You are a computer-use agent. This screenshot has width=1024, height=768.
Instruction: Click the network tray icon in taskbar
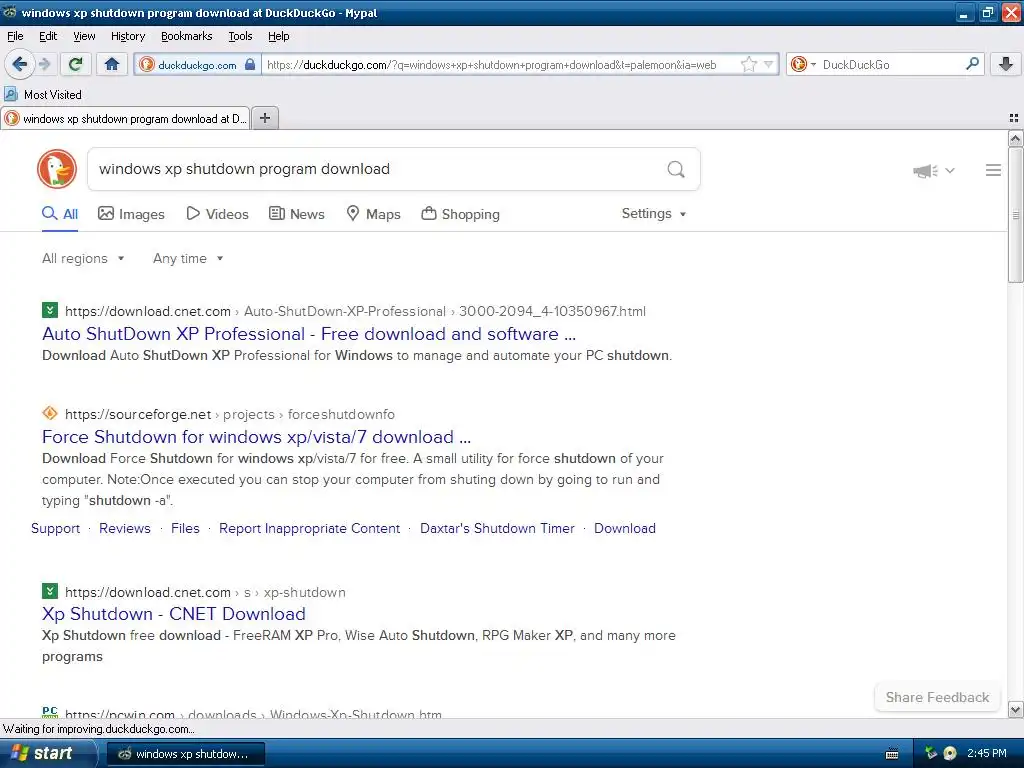point(931,753)
